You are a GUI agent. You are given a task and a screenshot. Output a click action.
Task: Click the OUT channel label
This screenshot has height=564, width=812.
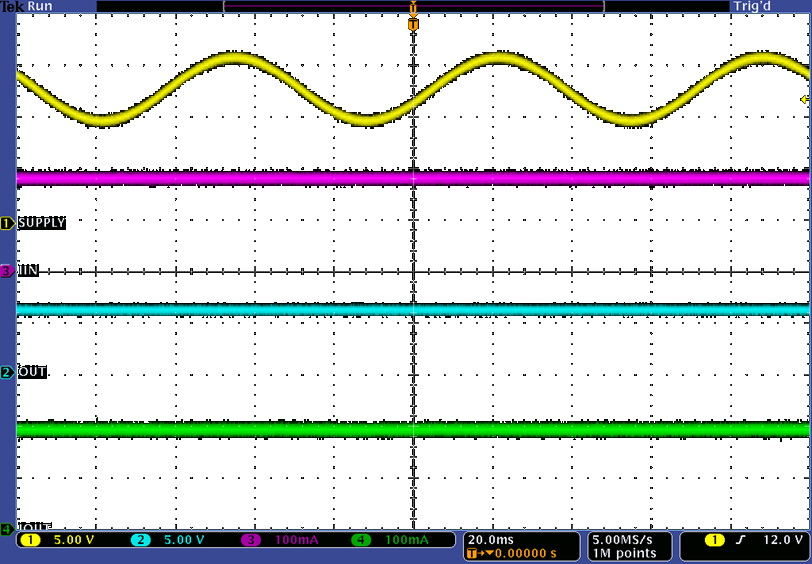tap(32, 372)
